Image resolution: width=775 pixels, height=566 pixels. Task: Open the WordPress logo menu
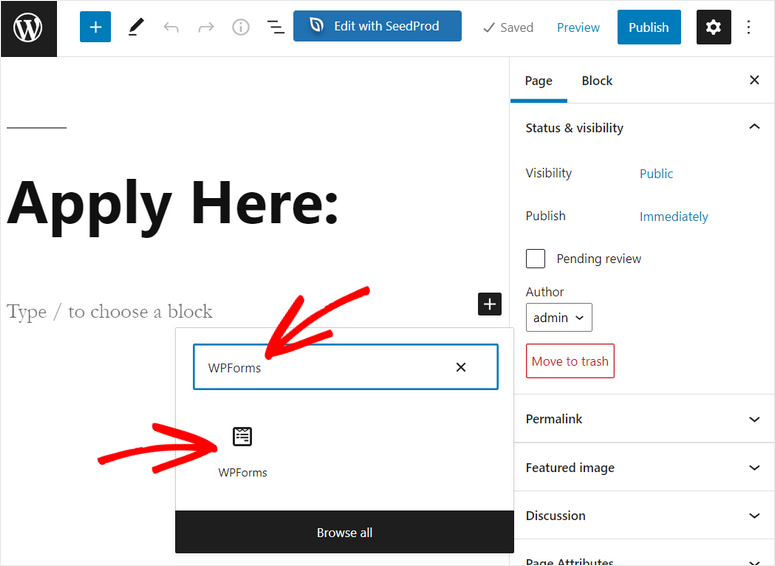(28, 28)
